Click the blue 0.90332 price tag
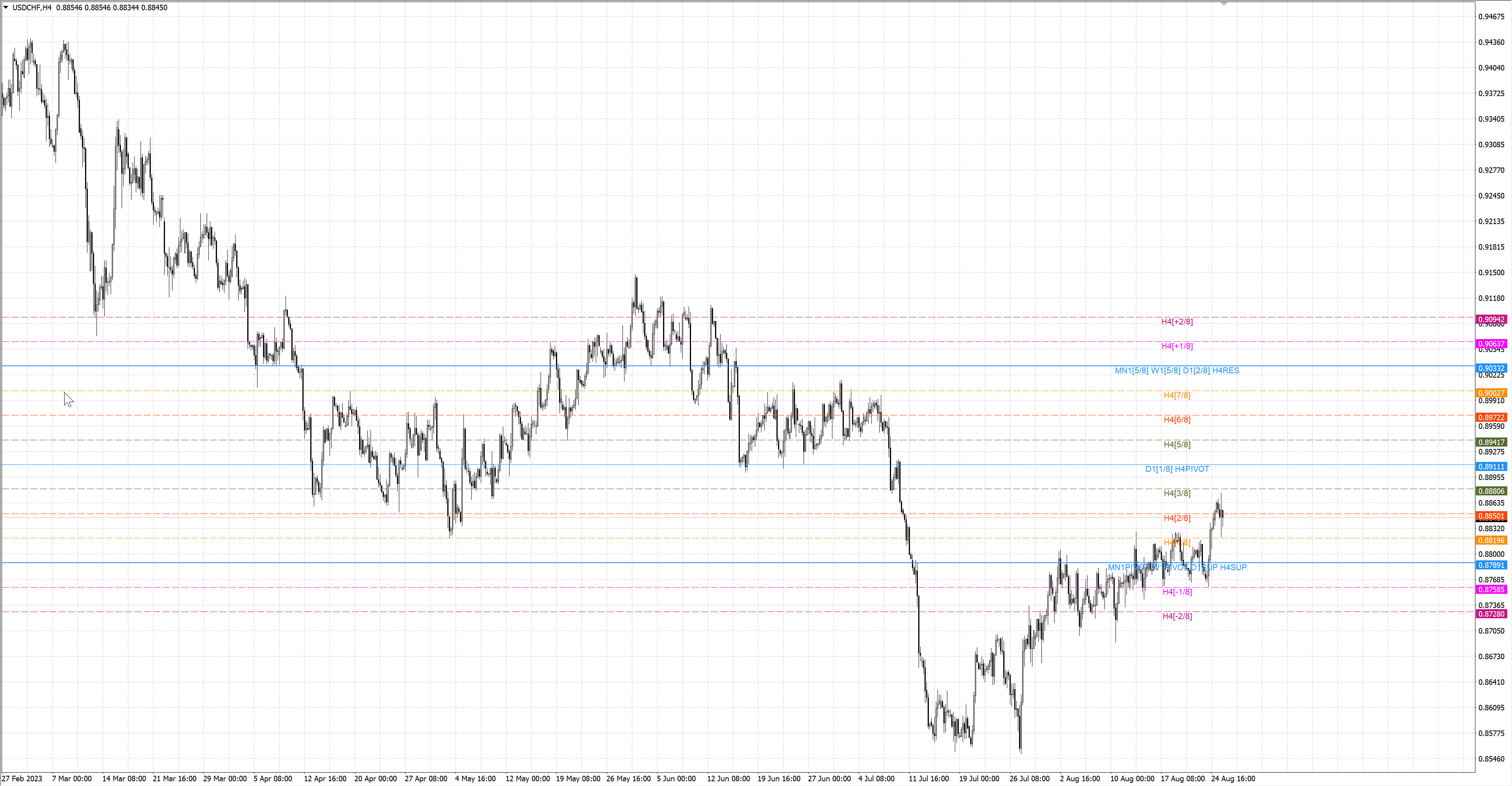 (1491, 369)
